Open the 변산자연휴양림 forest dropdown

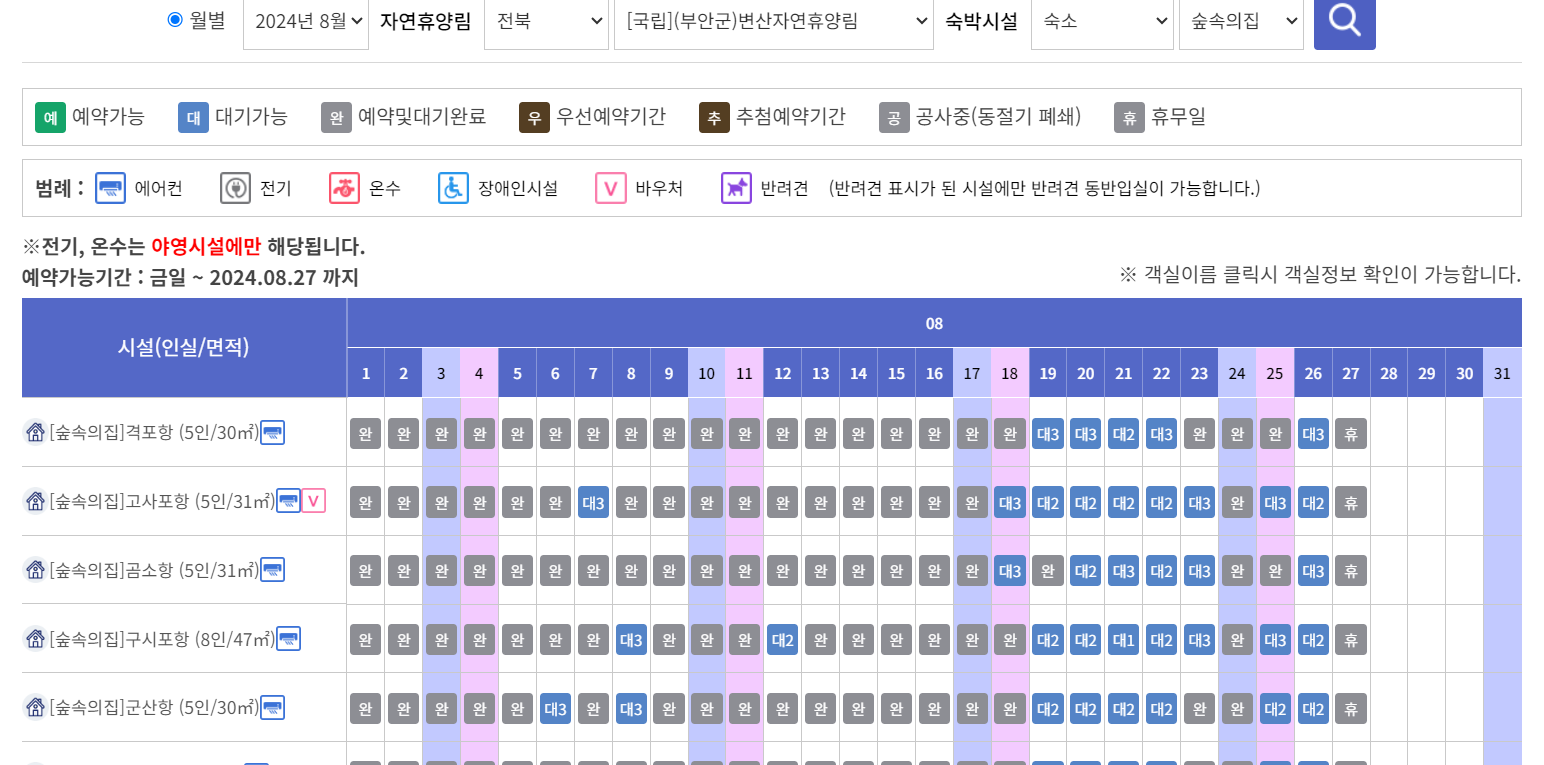(x=774, y=21)
